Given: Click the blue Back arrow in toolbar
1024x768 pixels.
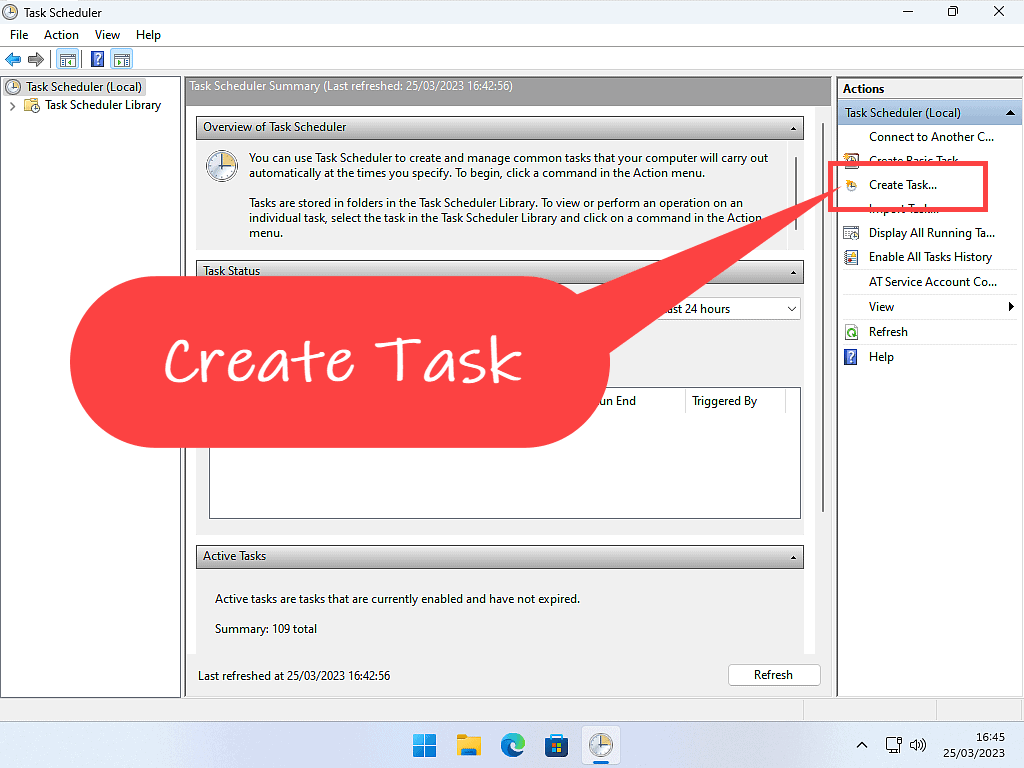Looking at the screenshot, I should click(13, 59).
